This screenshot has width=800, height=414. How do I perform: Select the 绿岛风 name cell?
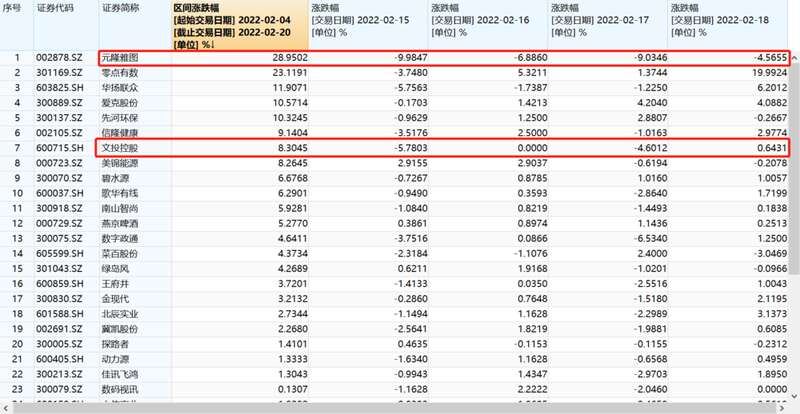115,269
